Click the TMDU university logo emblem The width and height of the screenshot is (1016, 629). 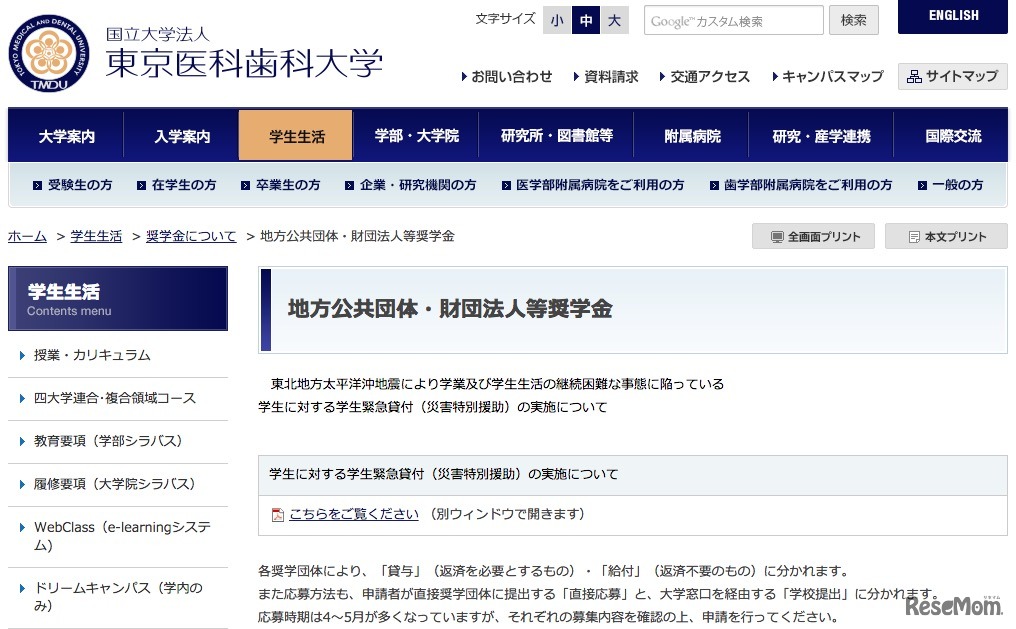[49, 53]
